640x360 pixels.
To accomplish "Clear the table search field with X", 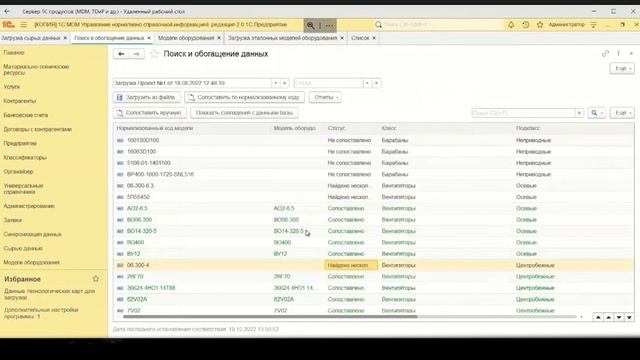I will [x=579, y=113].
